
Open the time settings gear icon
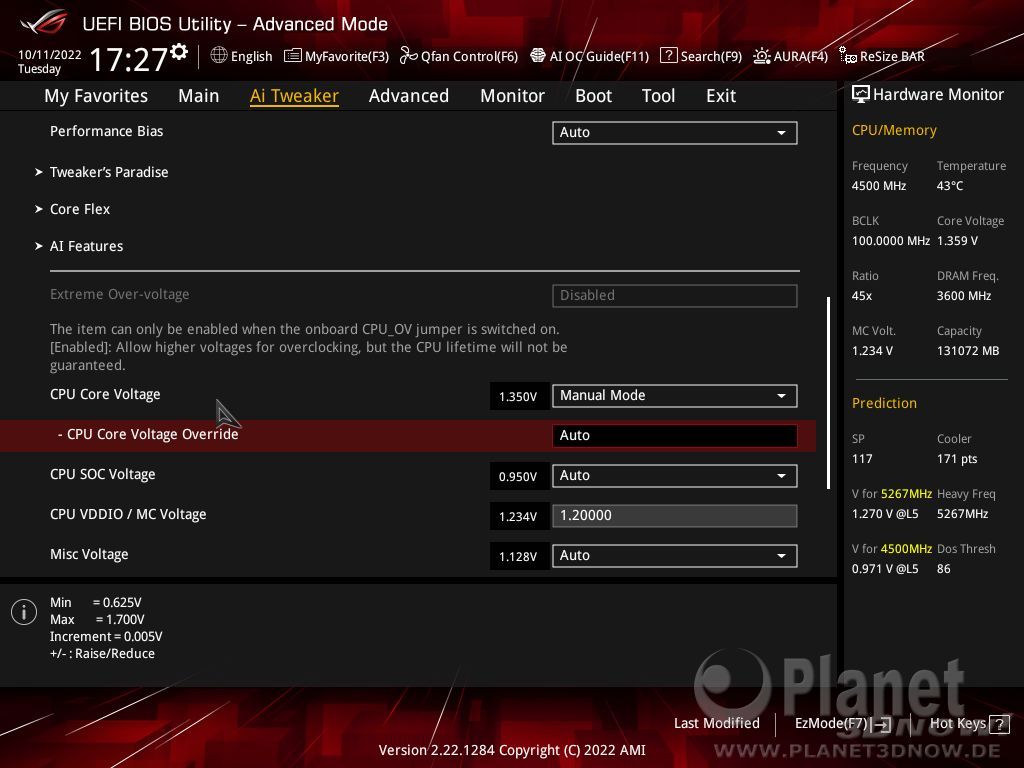[x=179, y=52]
